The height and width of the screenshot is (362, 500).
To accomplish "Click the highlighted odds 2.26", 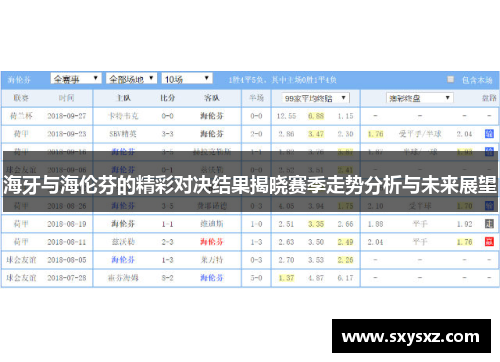I will (345, 260).
